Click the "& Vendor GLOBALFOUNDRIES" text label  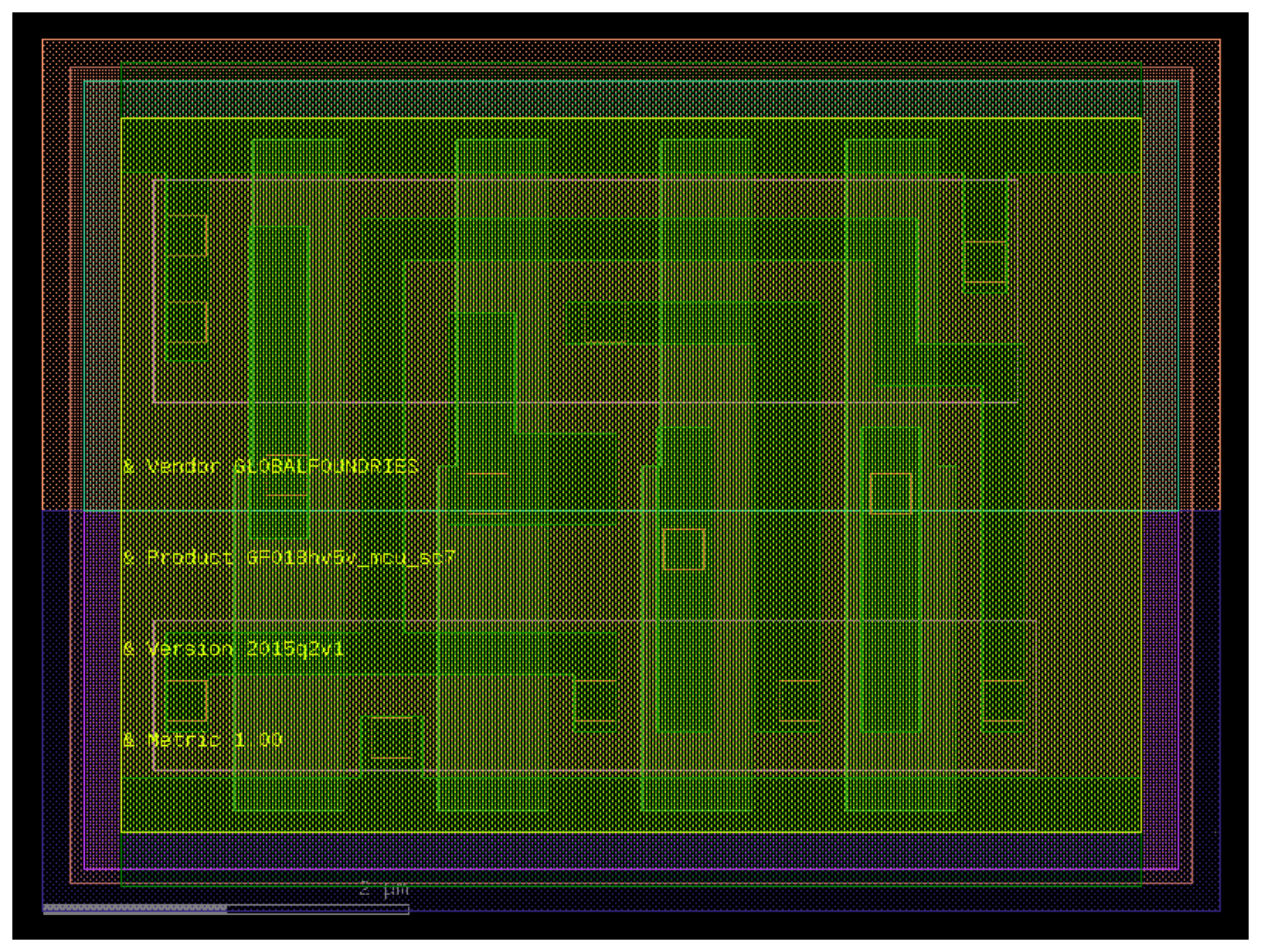[270, 467]
